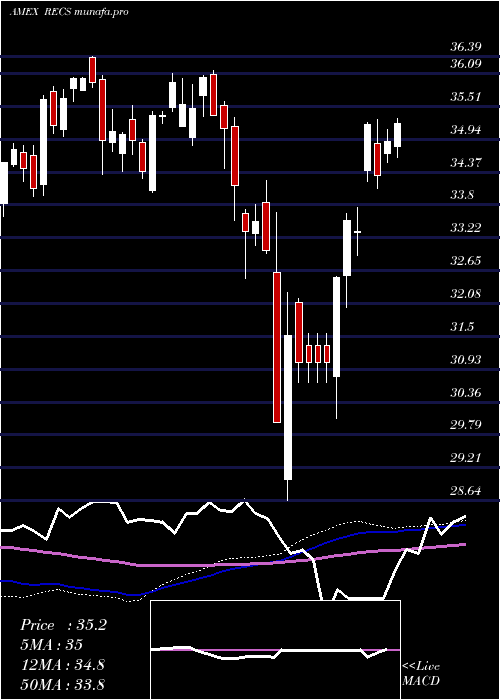Click the 29.21 price axis label
Image resolution: width=500 pixels, height=700 pixels.
tap(466, 458)
